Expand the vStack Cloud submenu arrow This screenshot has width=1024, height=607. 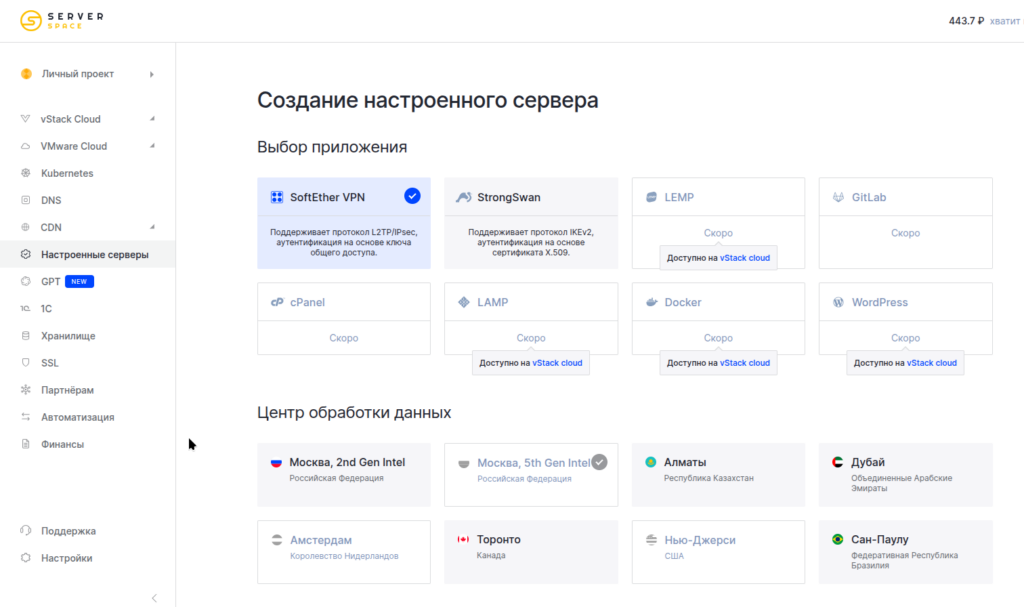[x=152, y=119]
